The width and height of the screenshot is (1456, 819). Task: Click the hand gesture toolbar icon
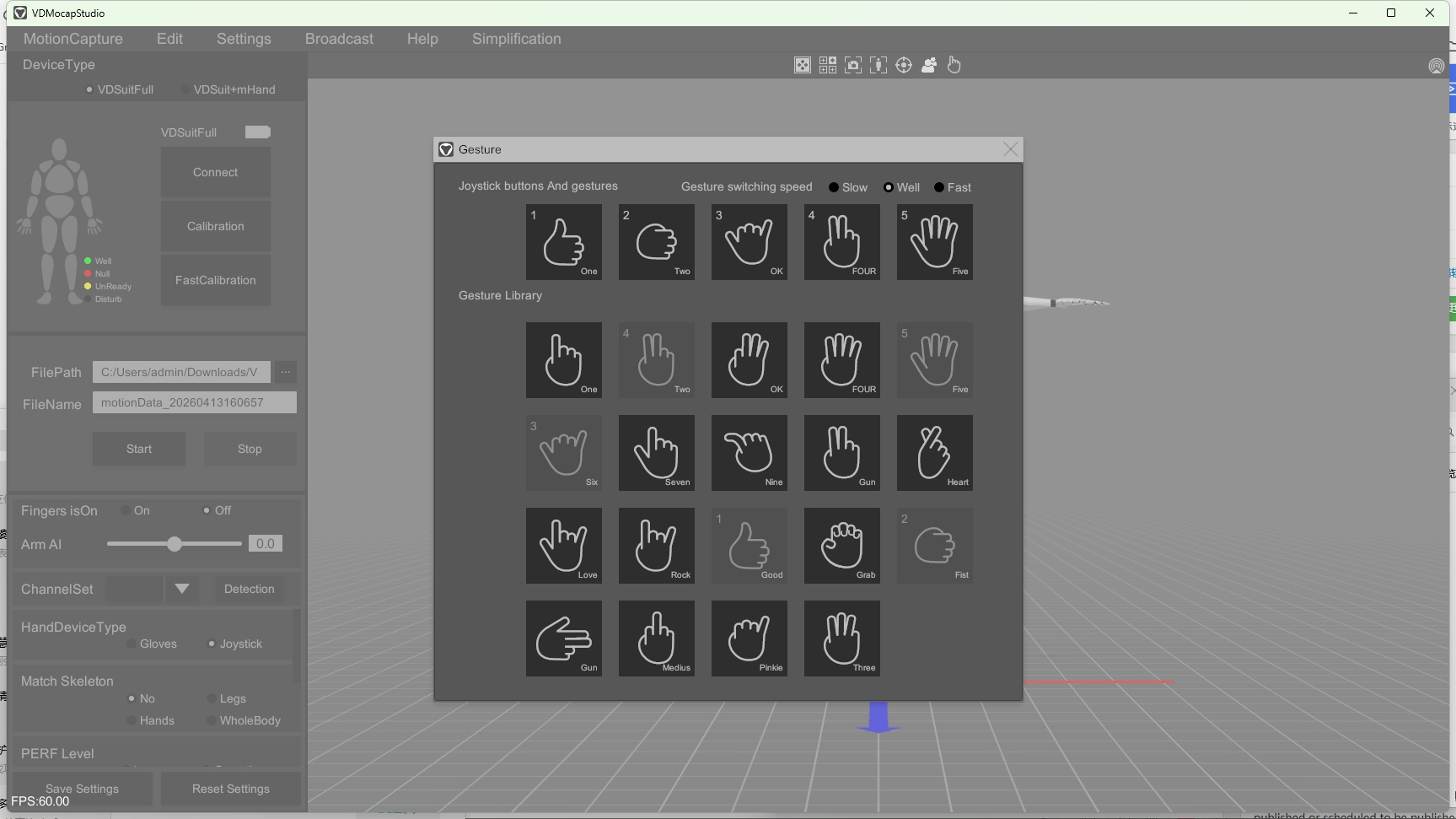pyautogui.click(x=954, y=65)
